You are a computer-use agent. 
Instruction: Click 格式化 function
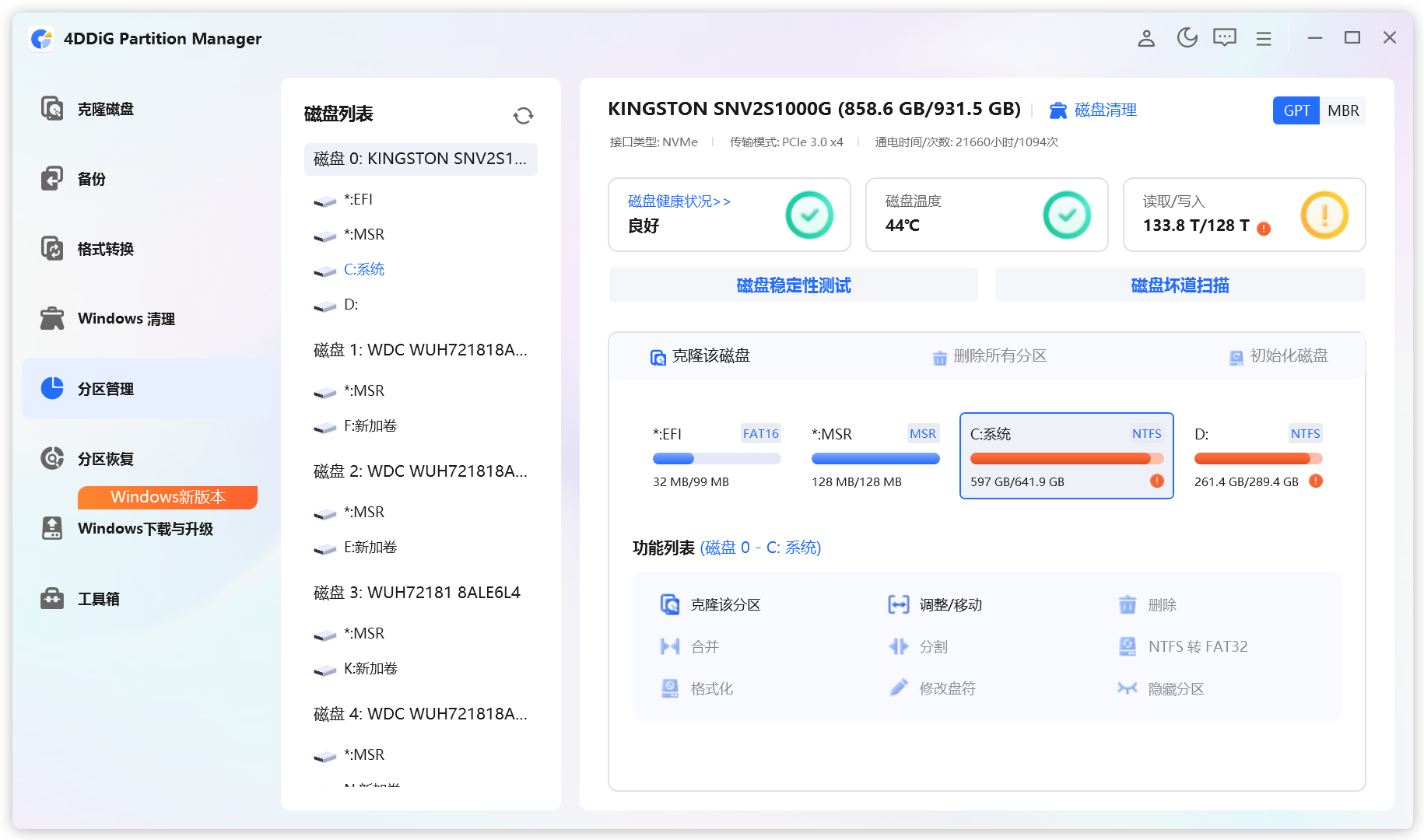point(696,688)
